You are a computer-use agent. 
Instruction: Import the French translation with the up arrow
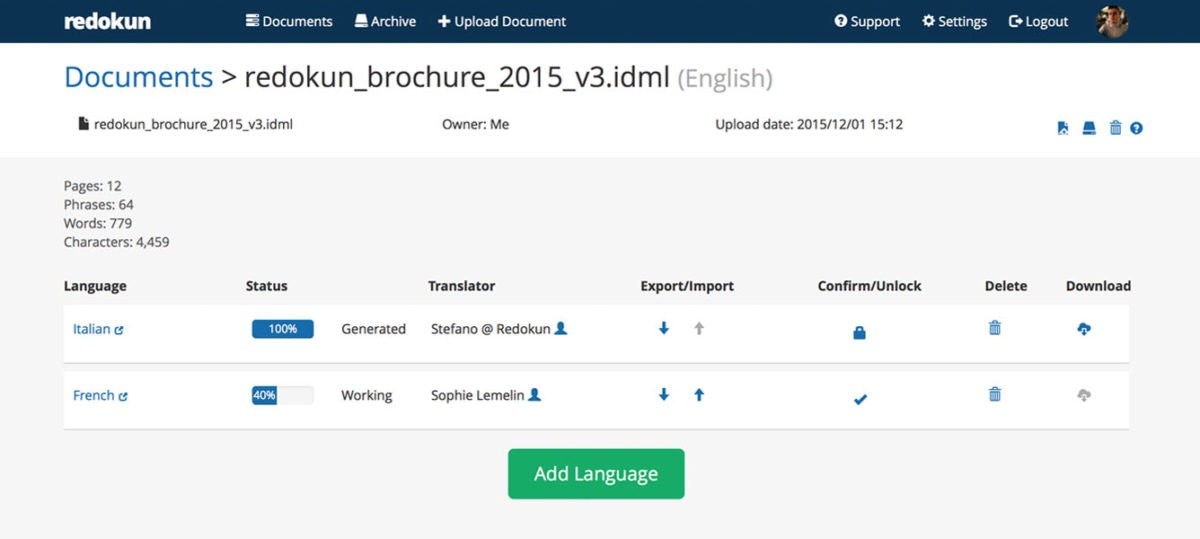pyautogui.click(x=699, y=395)
